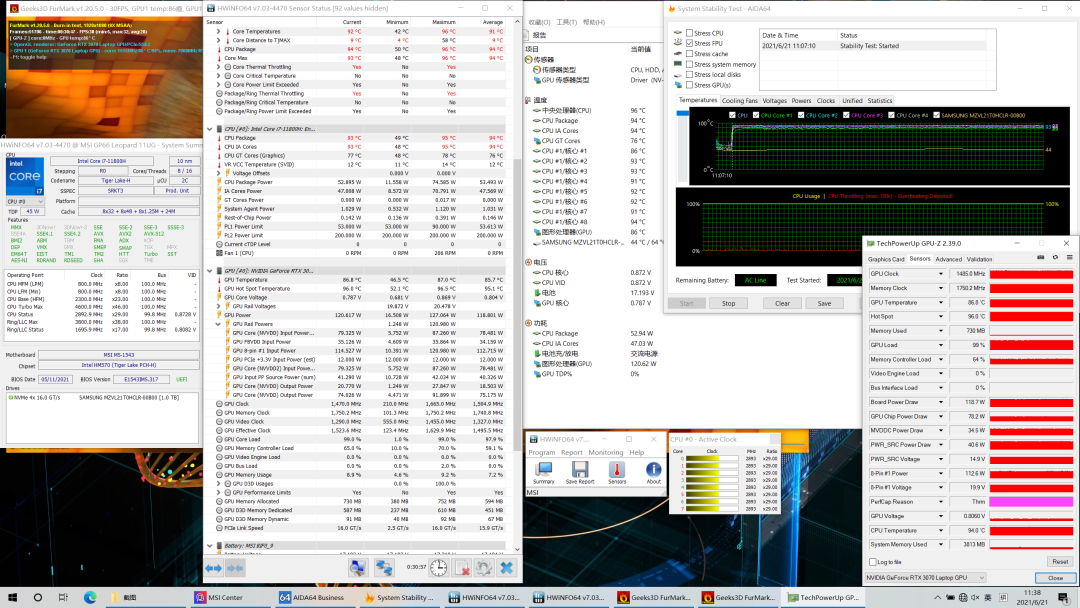Open MSI Center from the taskbar
Viewport: 1080px width, 608px height.
pyautogui.click(x=217, y=598)
